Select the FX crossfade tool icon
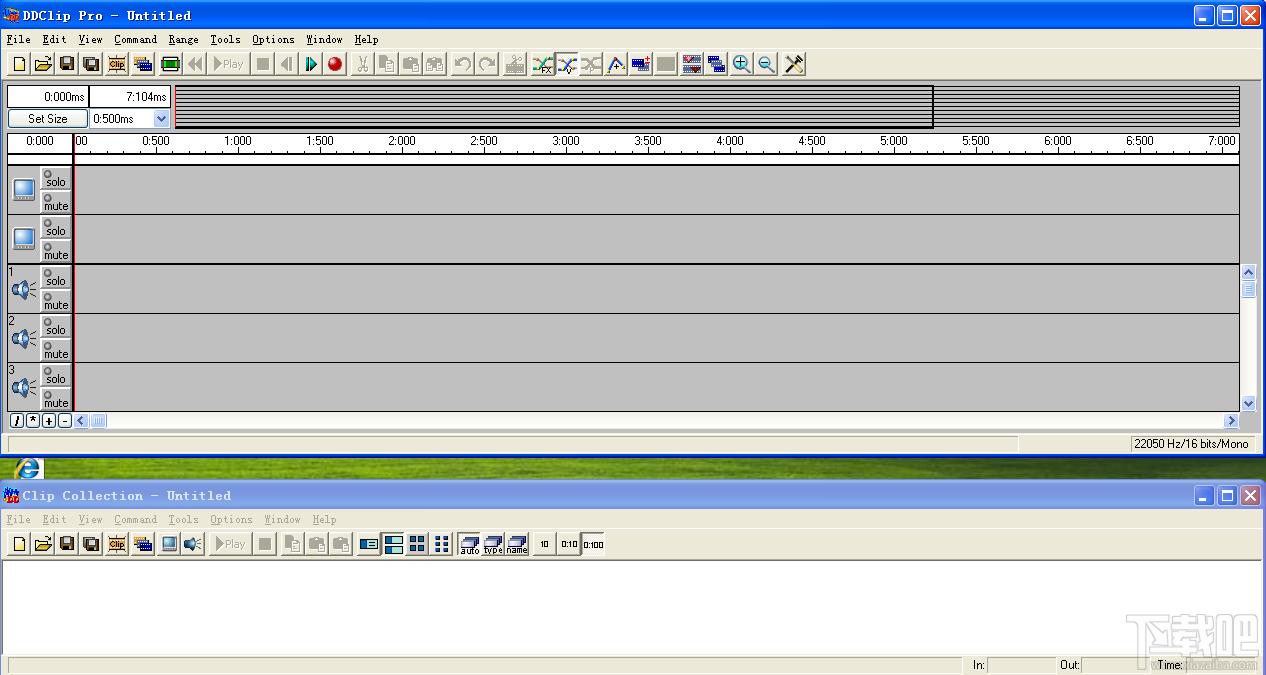The width and height of the screenshot is (1266, 675). point(543,64)
